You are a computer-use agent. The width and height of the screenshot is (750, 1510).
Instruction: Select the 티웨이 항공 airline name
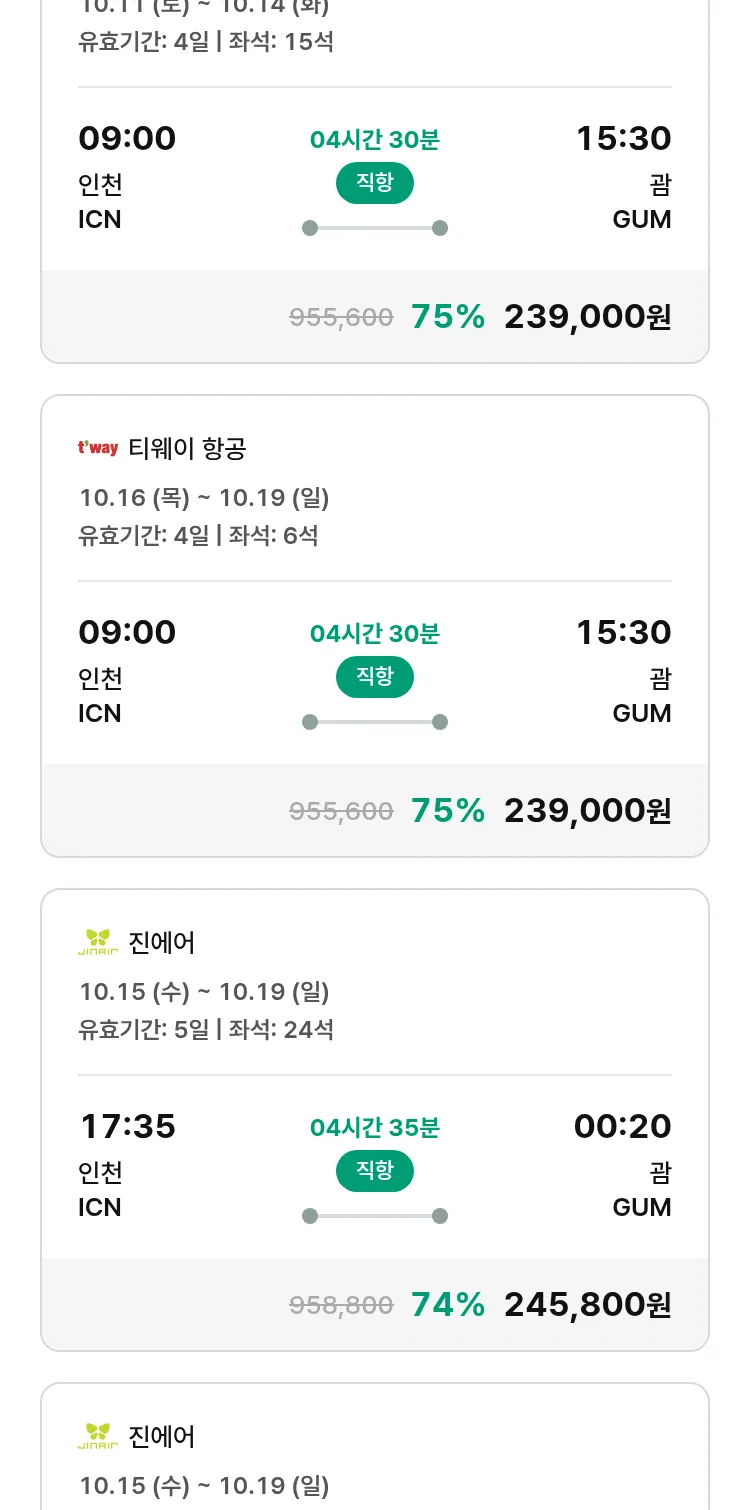(187, 449)
